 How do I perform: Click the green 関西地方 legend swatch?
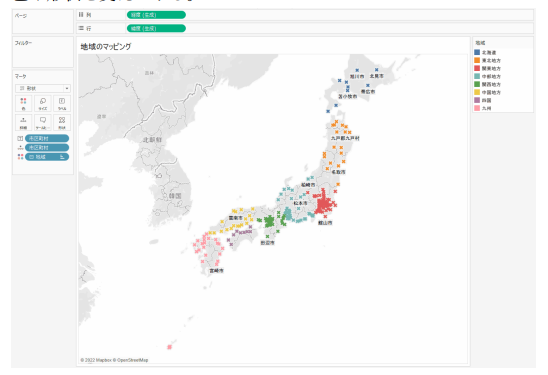pyautogui.click(x=477, y=84)
